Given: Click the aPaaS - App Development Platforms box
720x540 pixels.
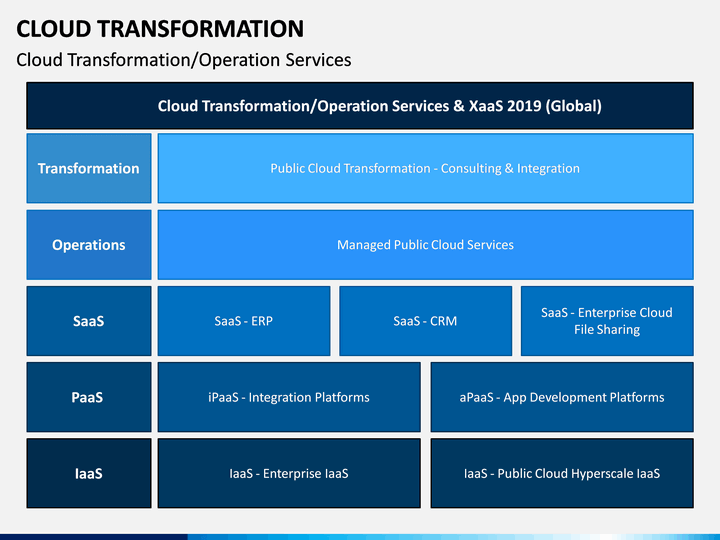Looking at the screenshot, I should (x=562, y=397).
